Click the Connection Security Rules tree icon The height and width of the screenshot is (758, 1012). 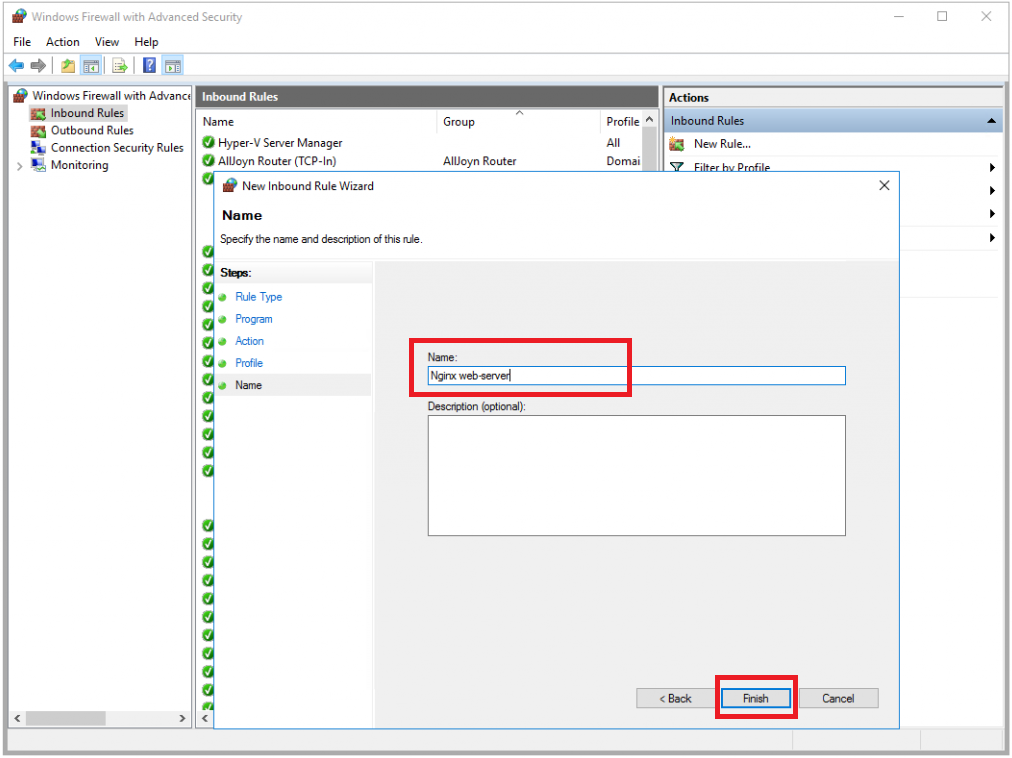[x=39, y=148]
